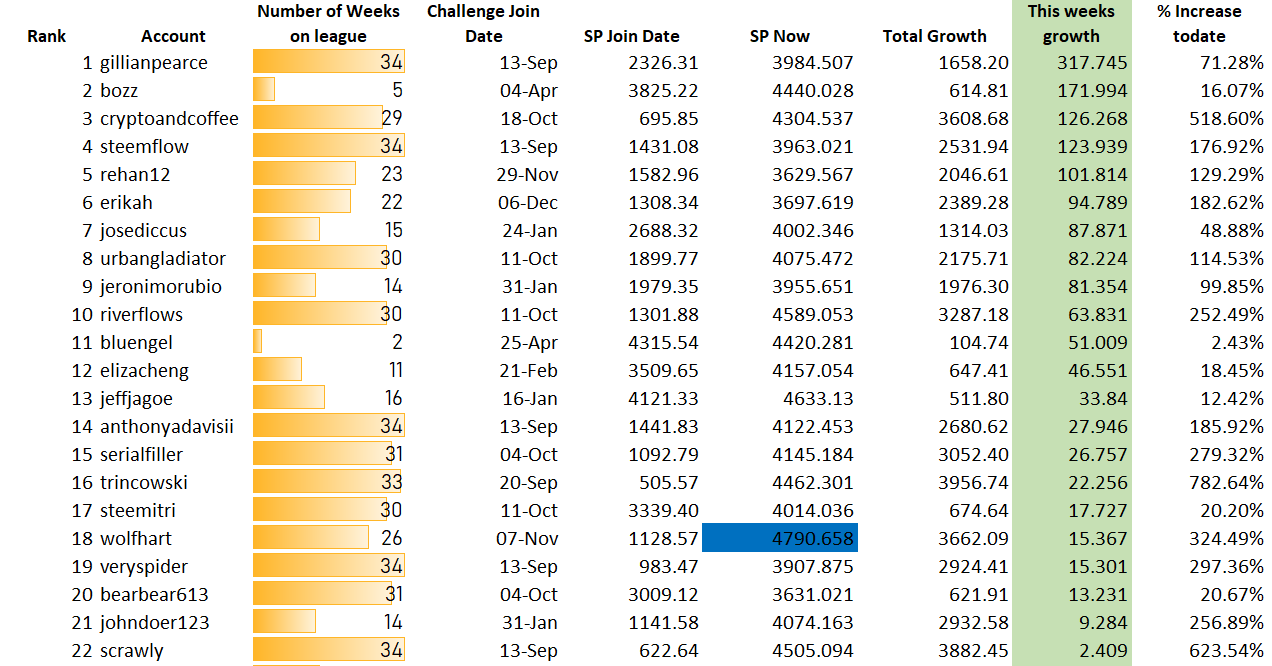
Task: Click the blue highlighted 4790.658 cell
Action: pyautogui.click(x=780, y=538)
